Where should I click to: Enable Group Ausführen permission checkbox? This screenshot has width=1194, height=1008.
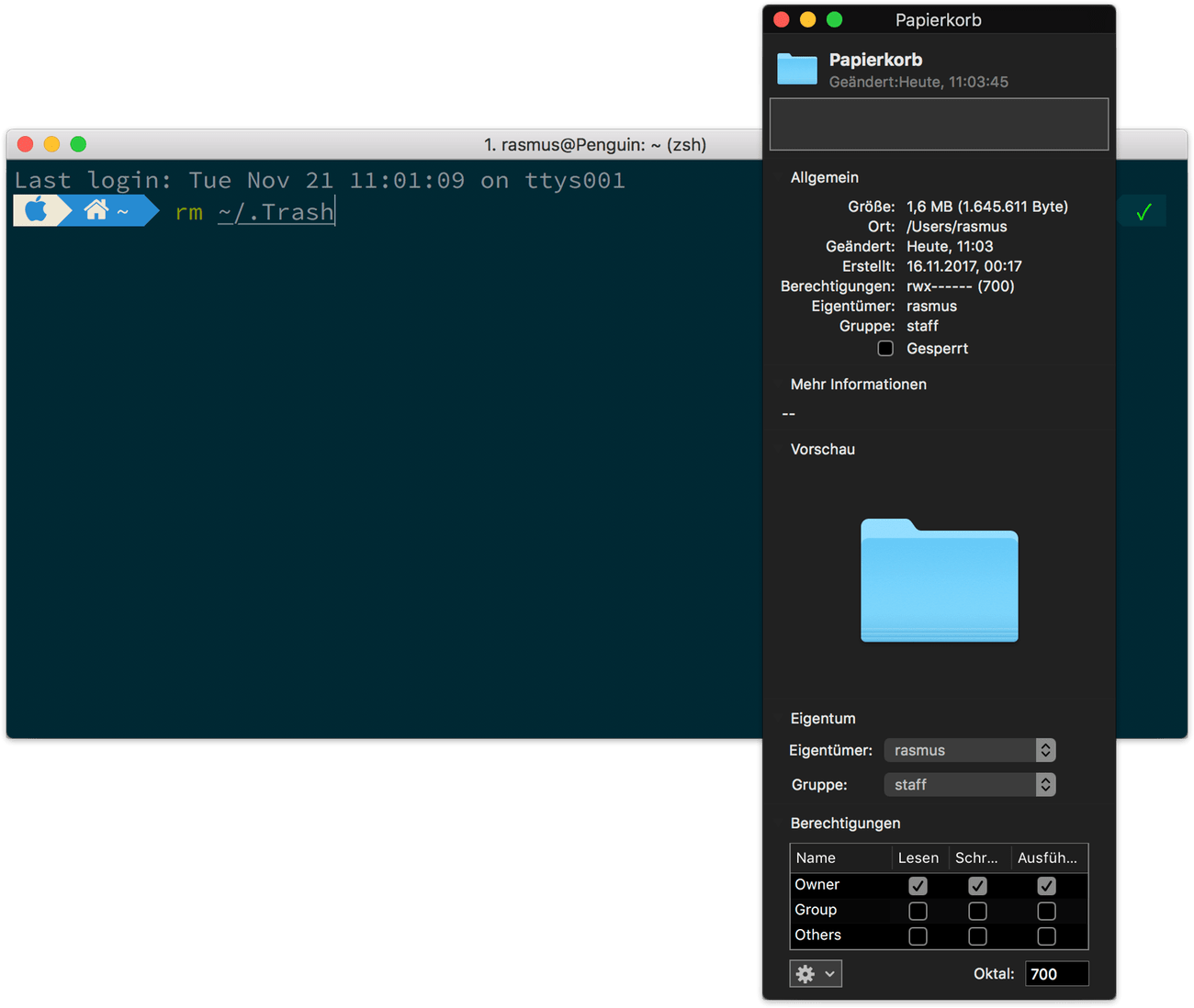(x=1046, y=911)
